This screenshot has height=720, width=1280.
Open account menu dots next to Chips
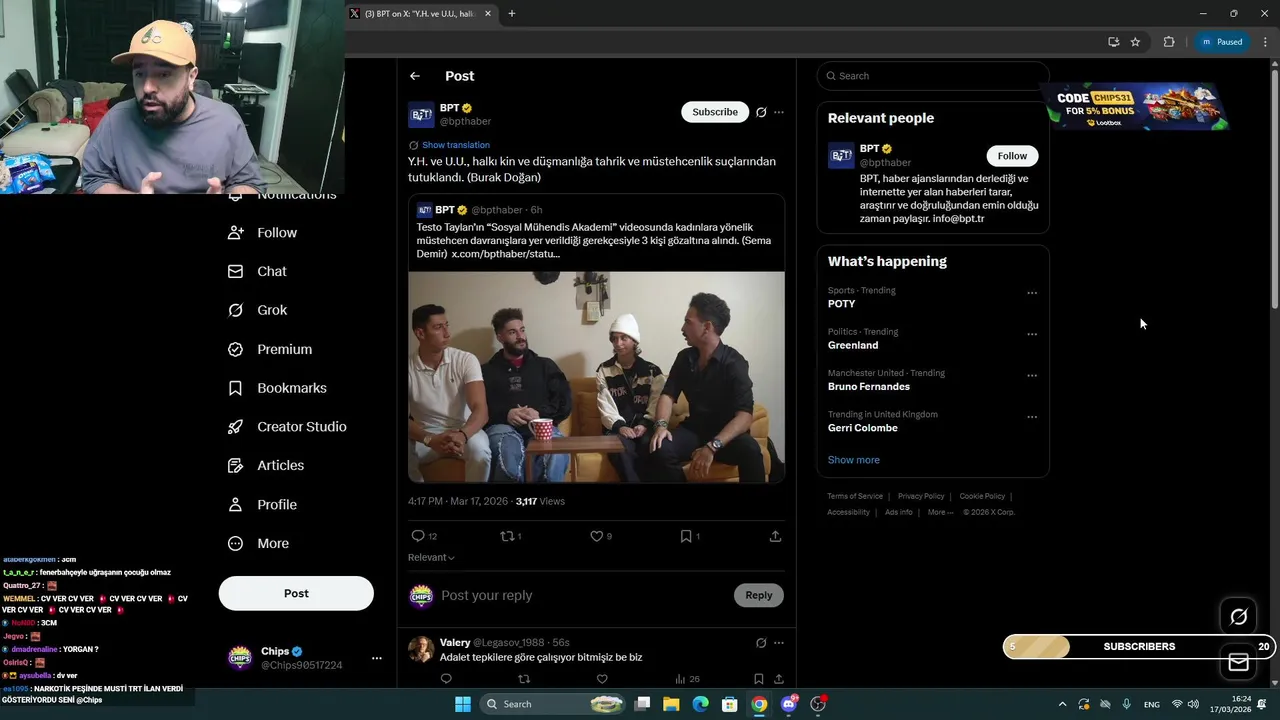coord(377,658)
